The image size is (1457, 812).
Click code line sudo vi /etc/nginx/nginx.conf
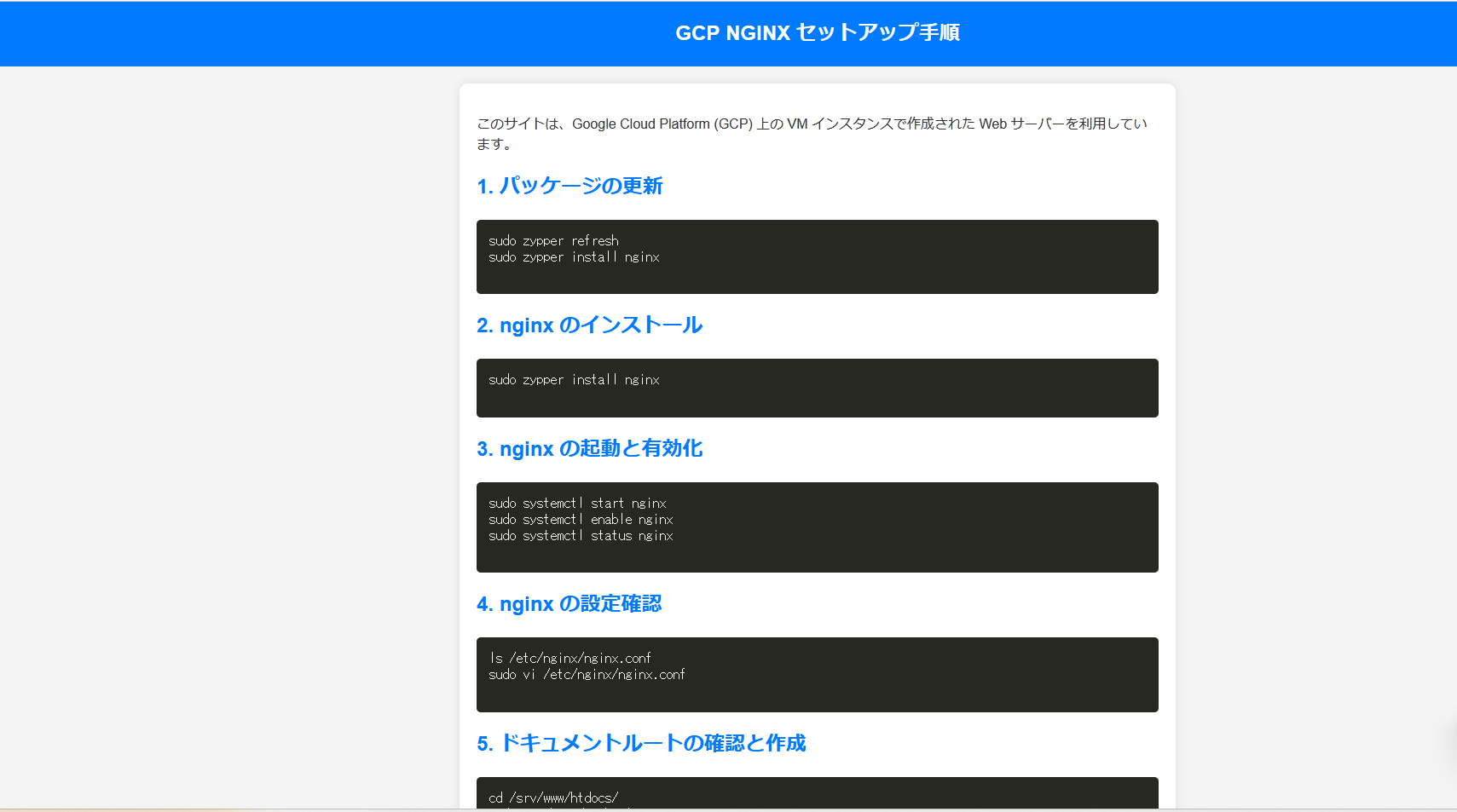click(x=587, y=675)
